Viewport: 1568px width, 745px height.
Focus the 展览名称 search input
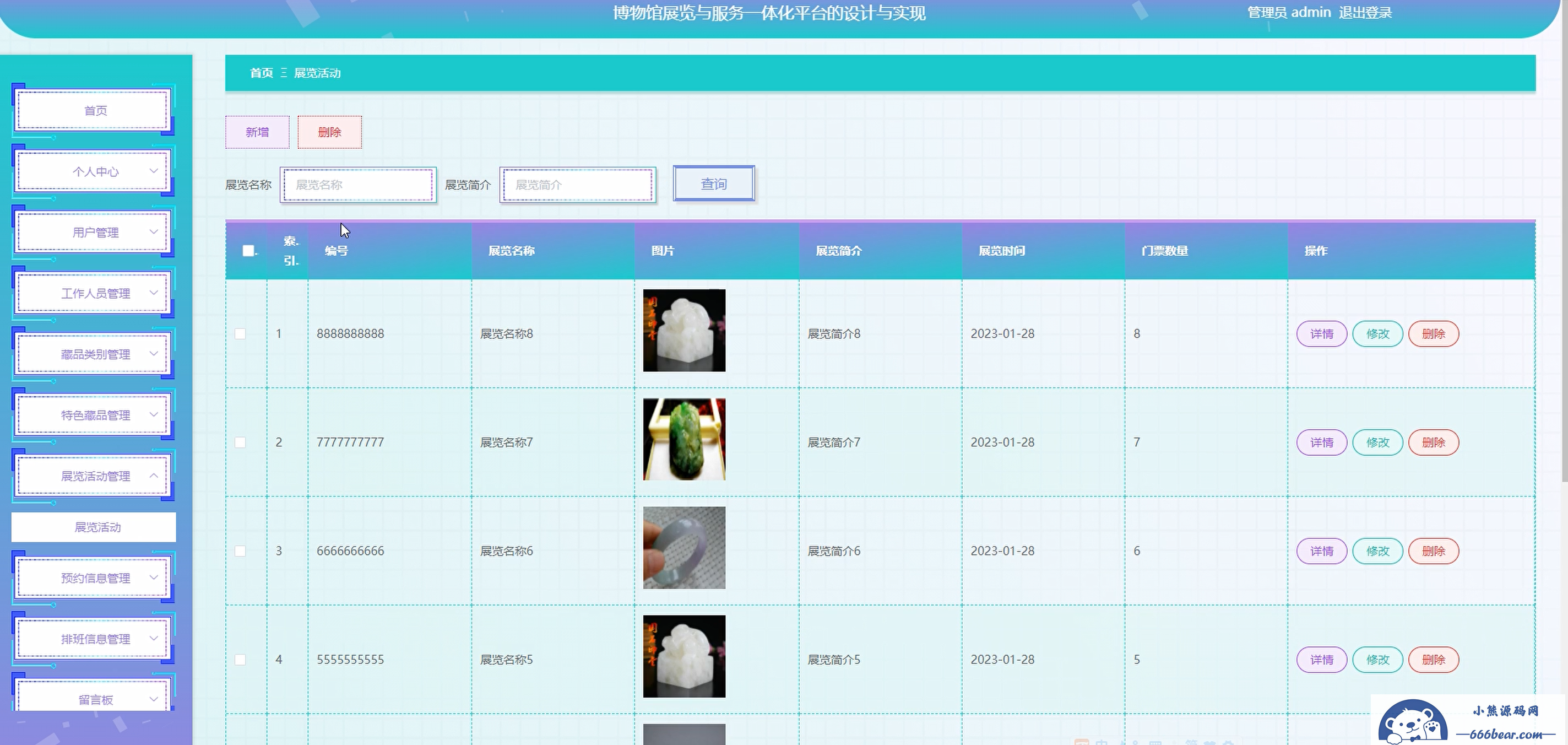tap(358, 185)
